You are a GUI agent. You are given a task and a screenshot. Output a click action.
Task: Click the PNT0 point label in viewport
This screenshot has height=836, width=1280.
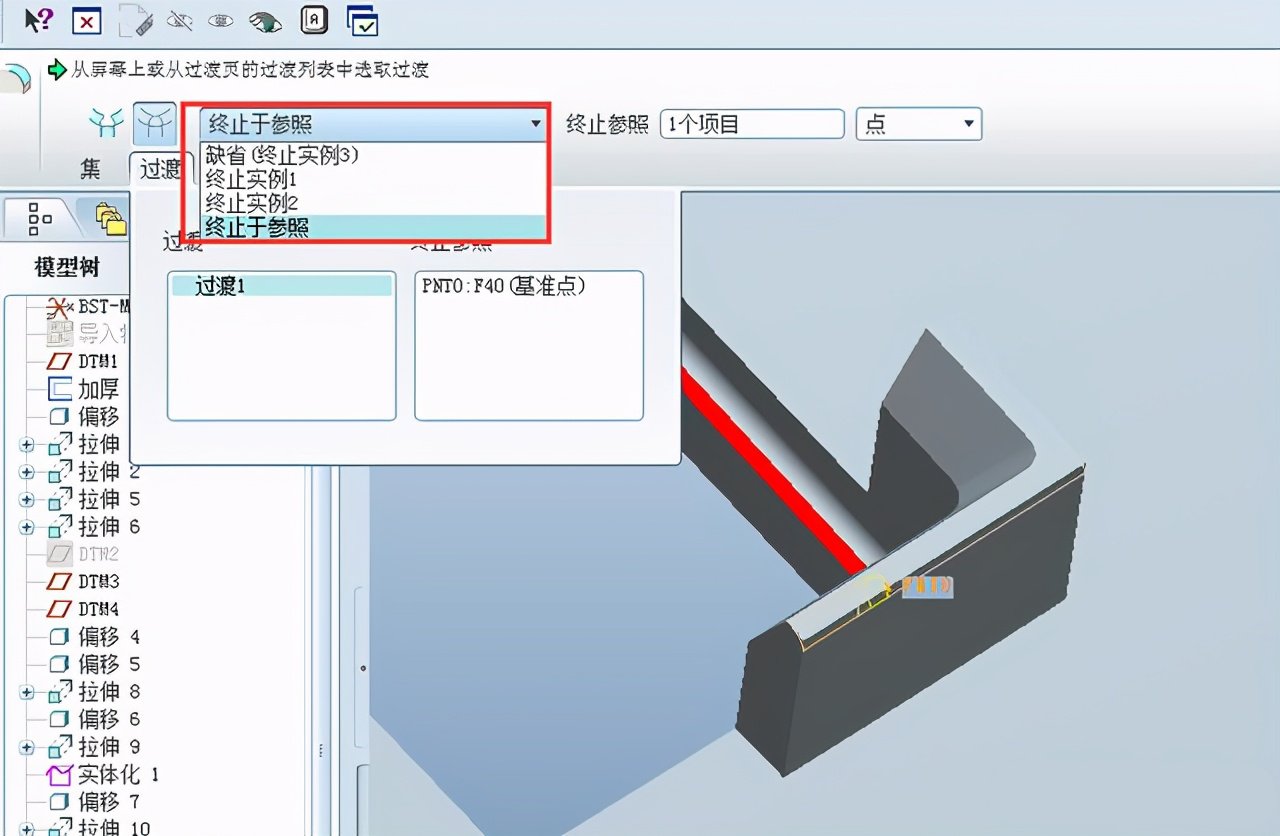point(927,587)
